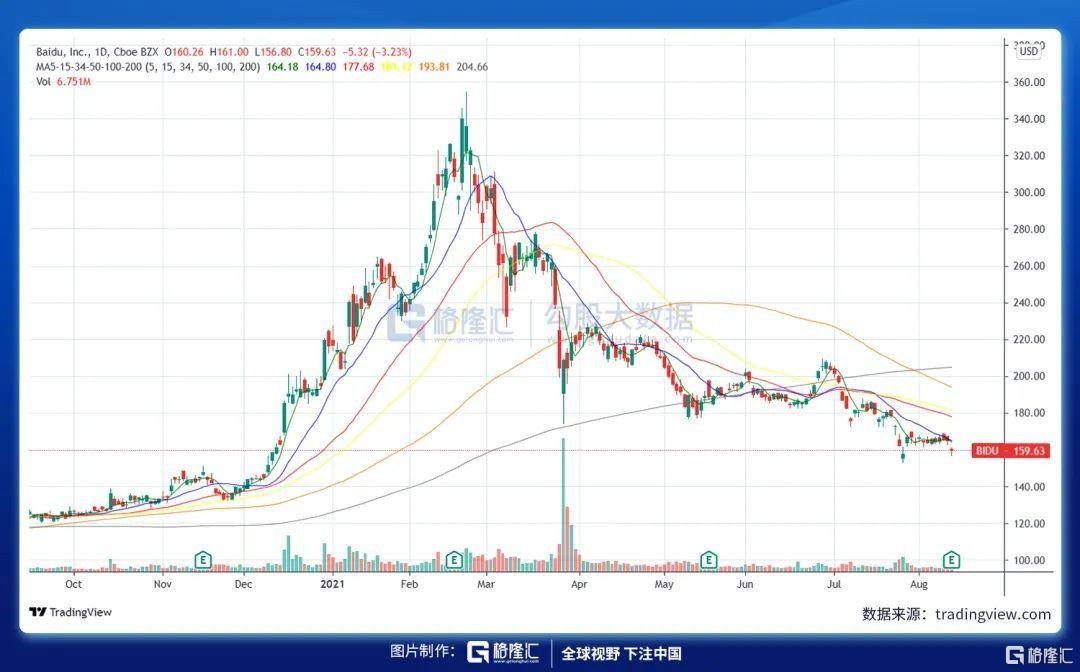The width and height of the screenshot is (1080, 672).
Task: Click the Vol indicator legend
Action: (43, 82)
